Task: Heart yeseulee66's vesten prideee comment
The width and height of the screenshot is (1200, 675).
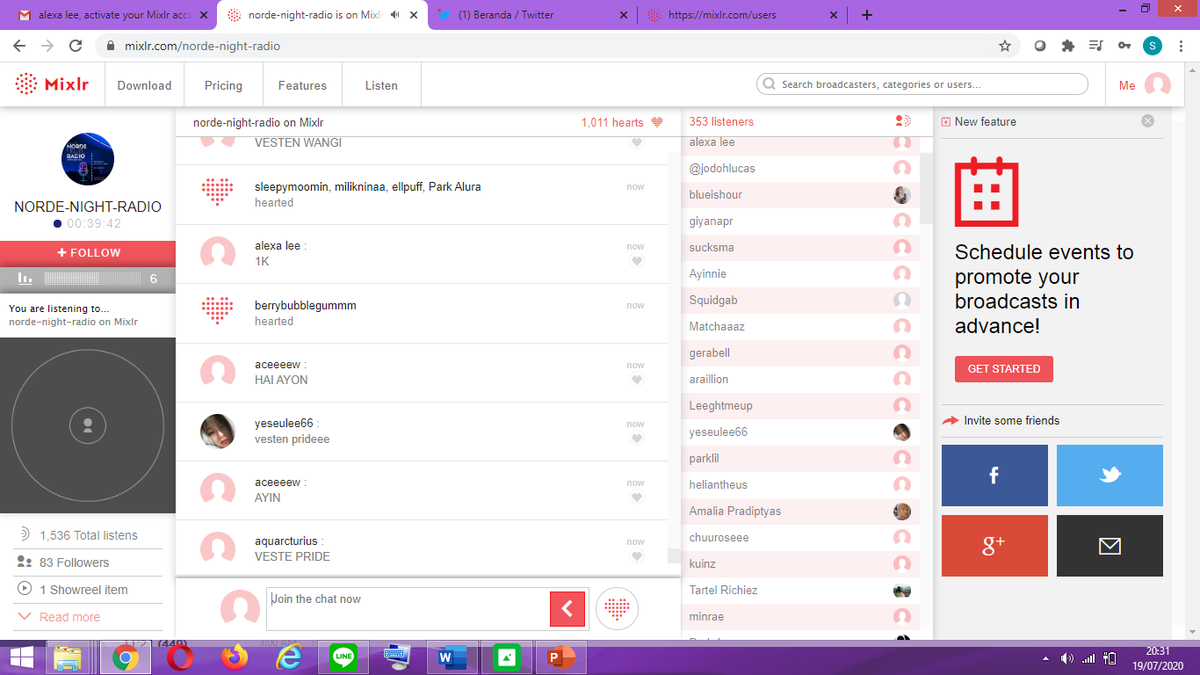Action: coord(636,439)
